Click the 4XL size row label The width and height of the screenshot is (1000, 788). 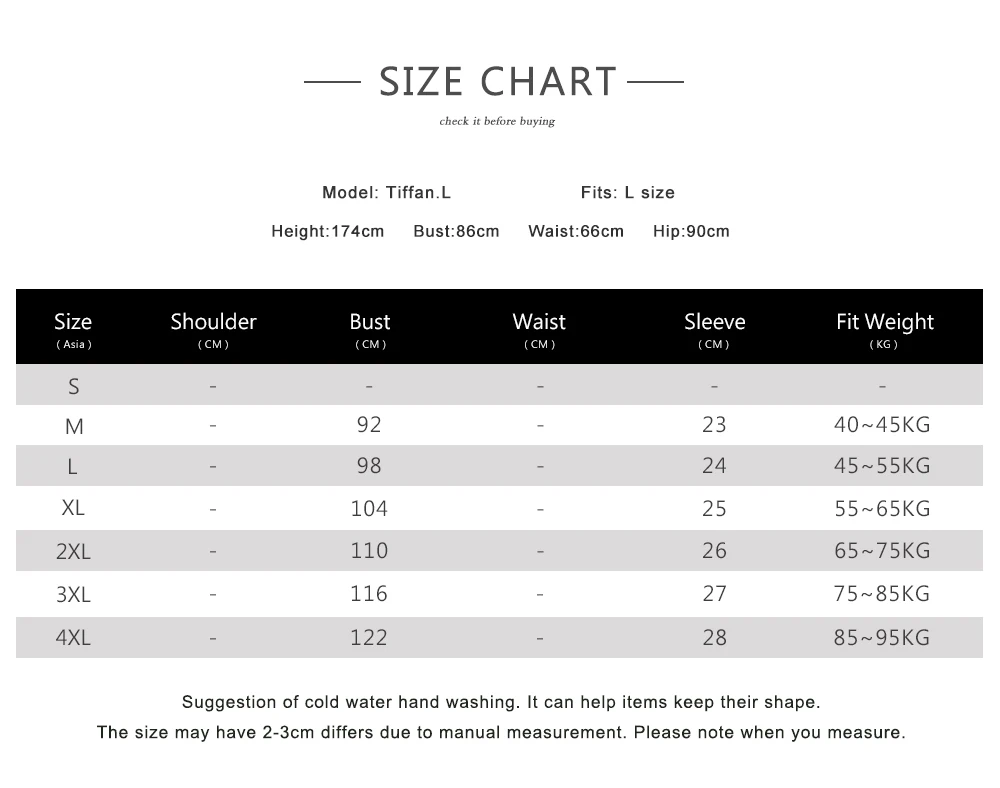73,637
